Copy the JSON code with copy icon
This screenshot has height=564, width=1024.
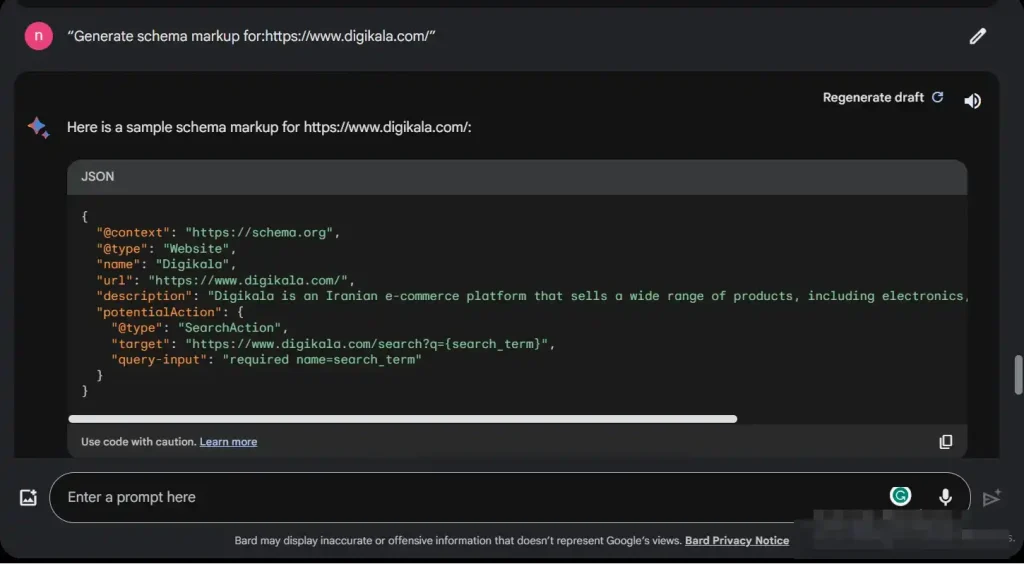click(945, 442)
